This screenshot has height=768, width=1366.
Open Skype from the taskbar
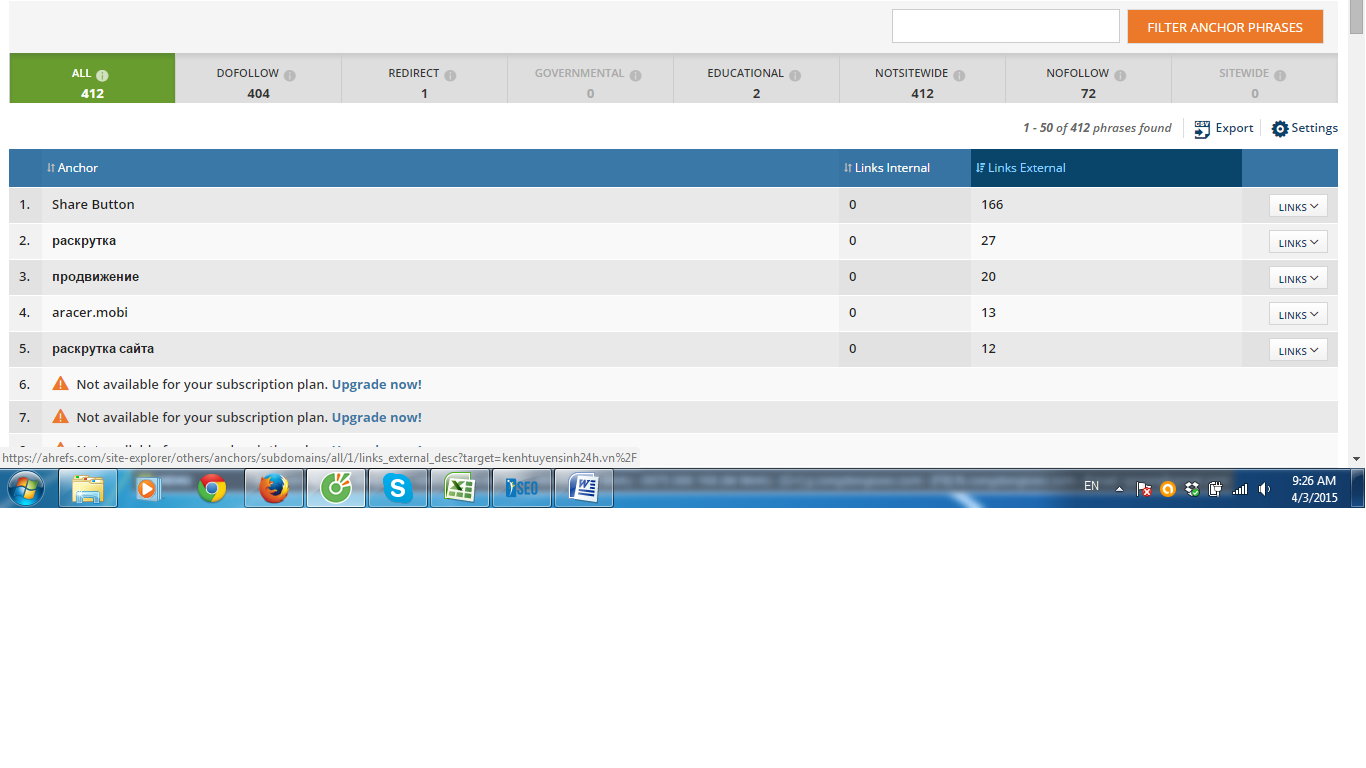click(398, 488)
